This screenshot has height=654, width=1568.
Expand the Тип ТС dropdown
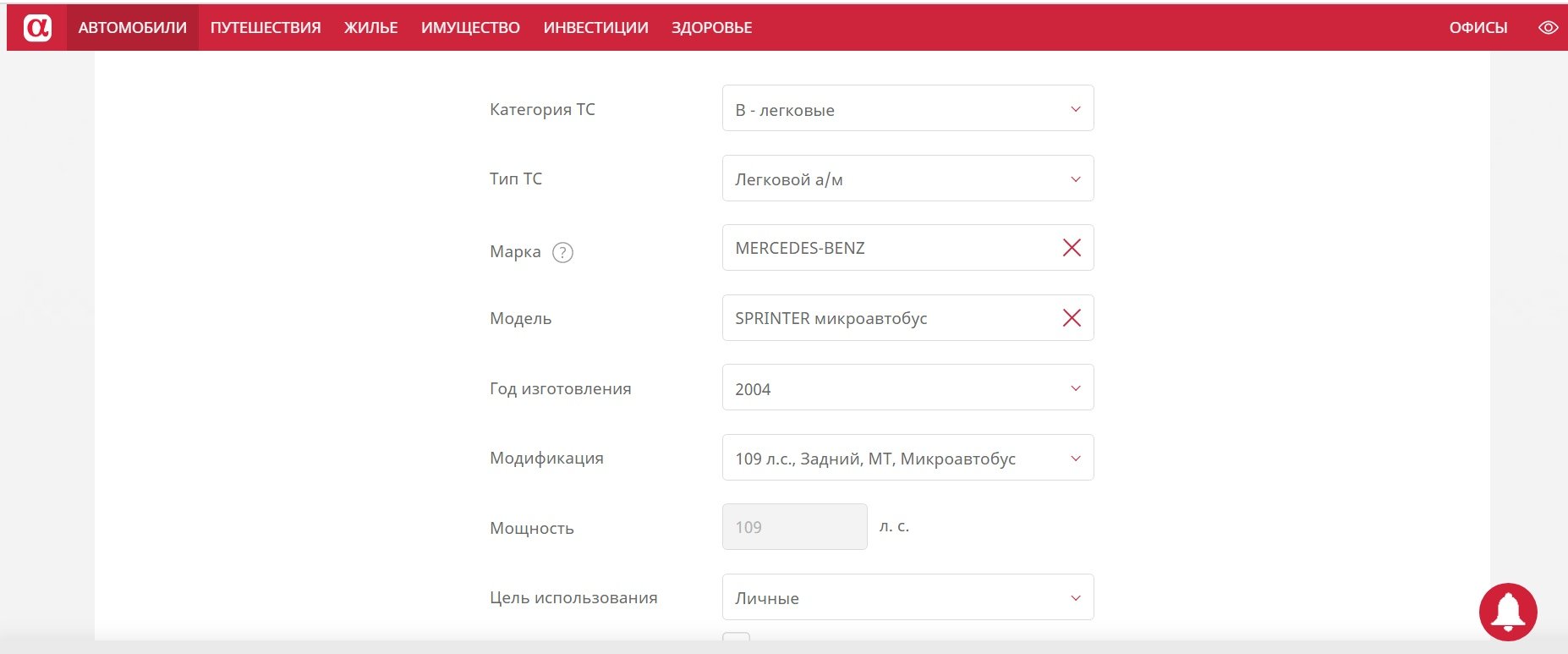tap(907, 179)
